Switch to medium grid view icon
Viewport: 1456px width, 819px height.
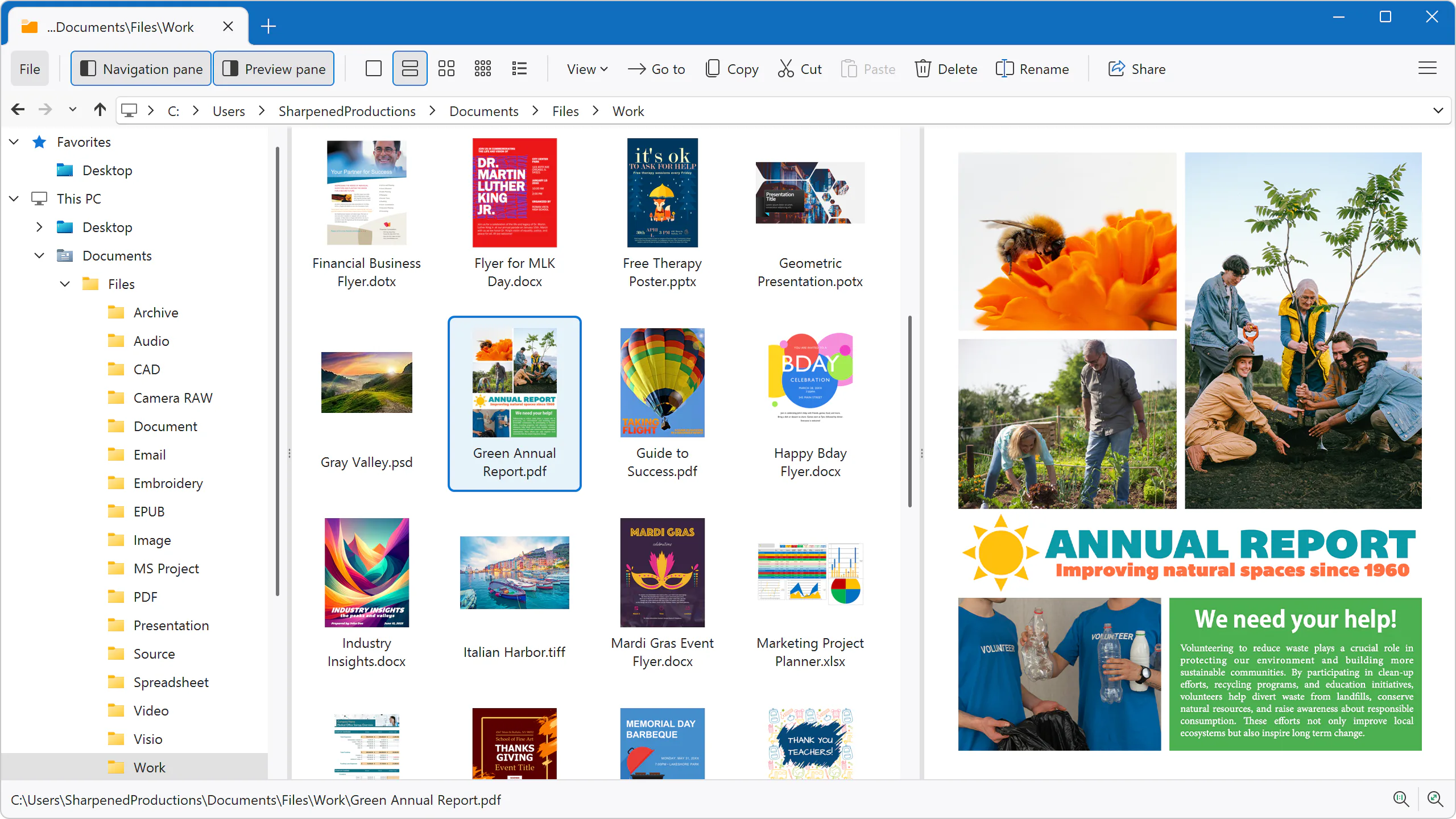446,69
